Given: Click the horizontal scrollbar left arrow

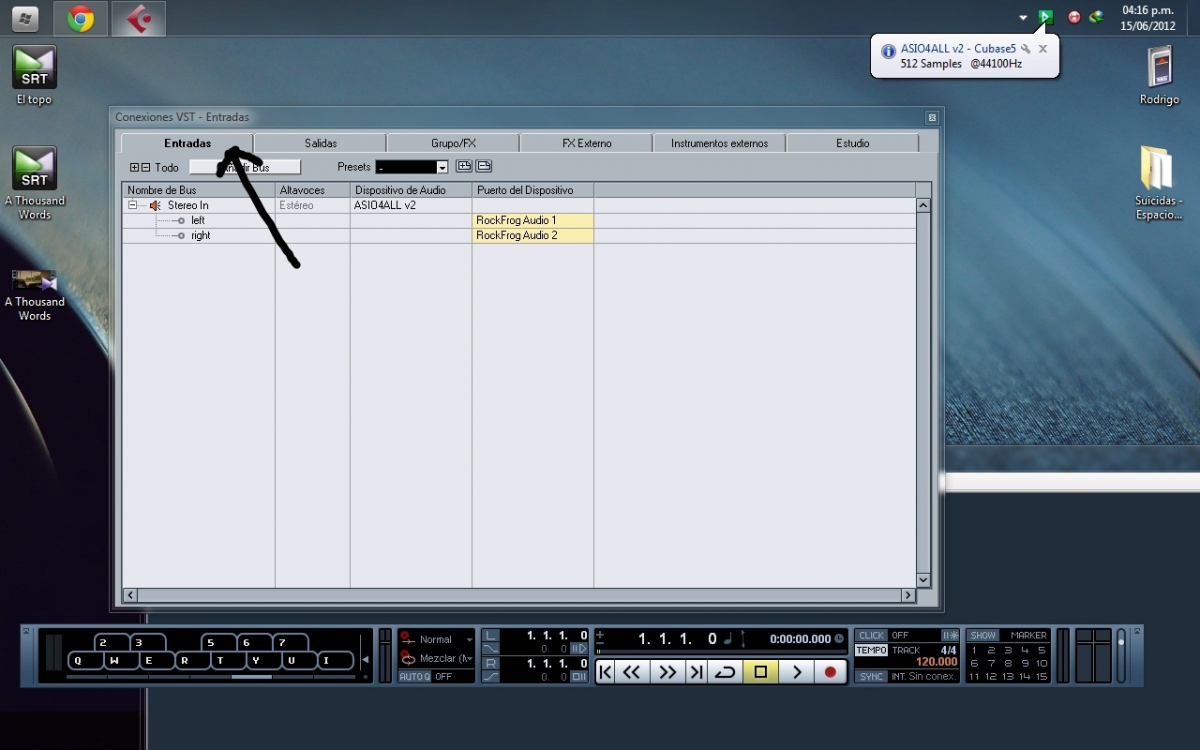Looking at the screenshot, I should click(x=130, y=595).
